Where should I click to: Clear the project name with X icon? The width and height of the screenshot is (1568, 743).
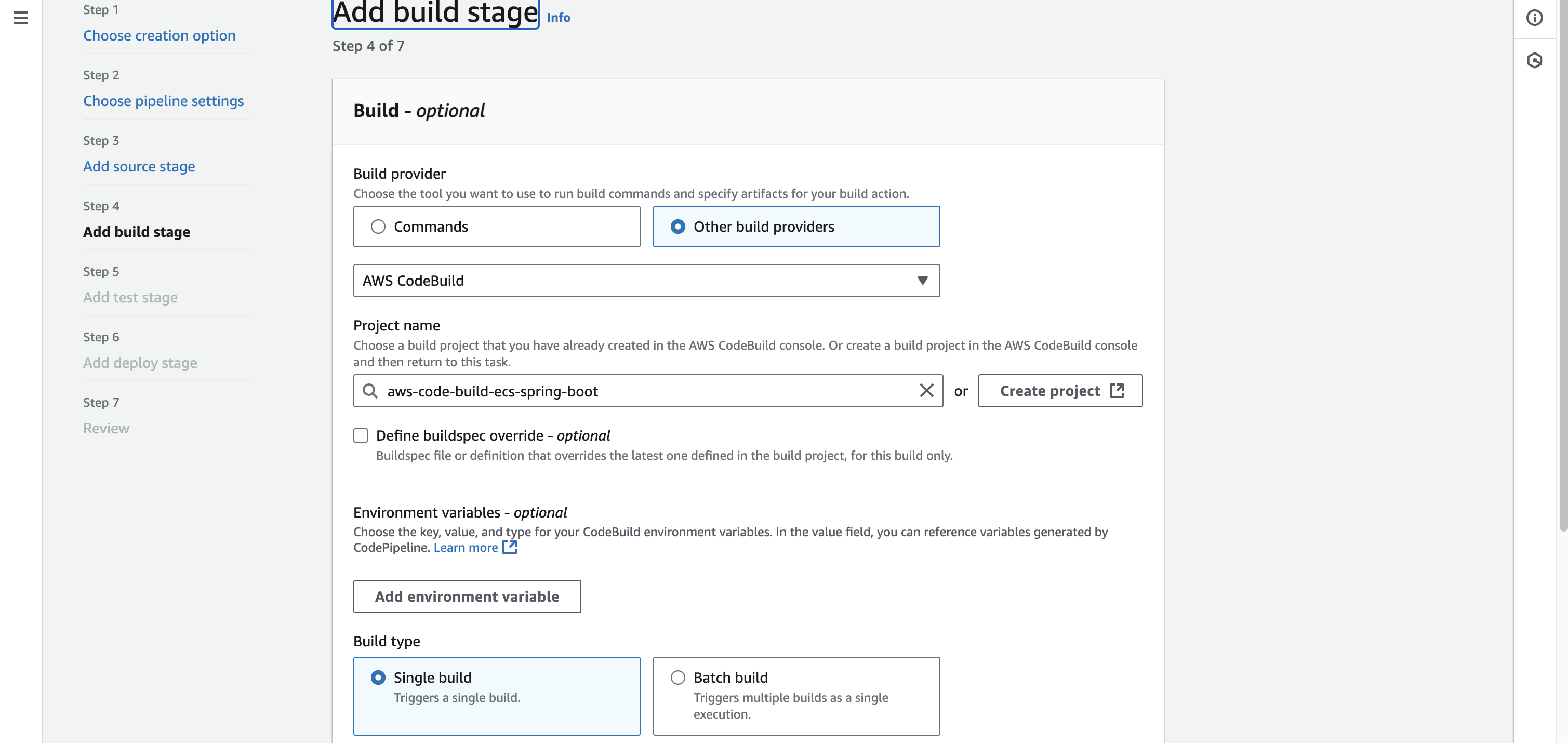coord(926,391)
